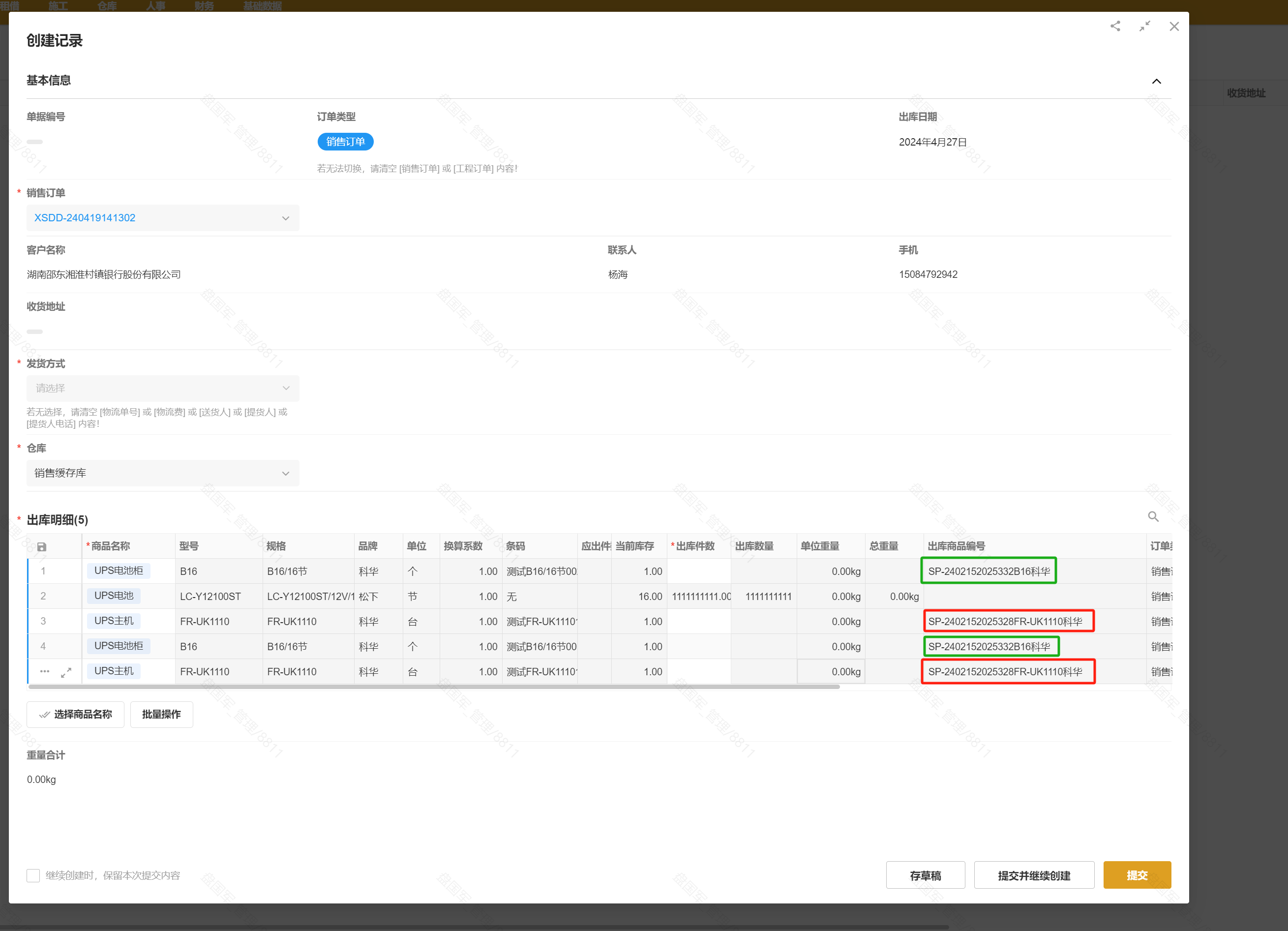Click the 存草稿 button

pos(925,875)
